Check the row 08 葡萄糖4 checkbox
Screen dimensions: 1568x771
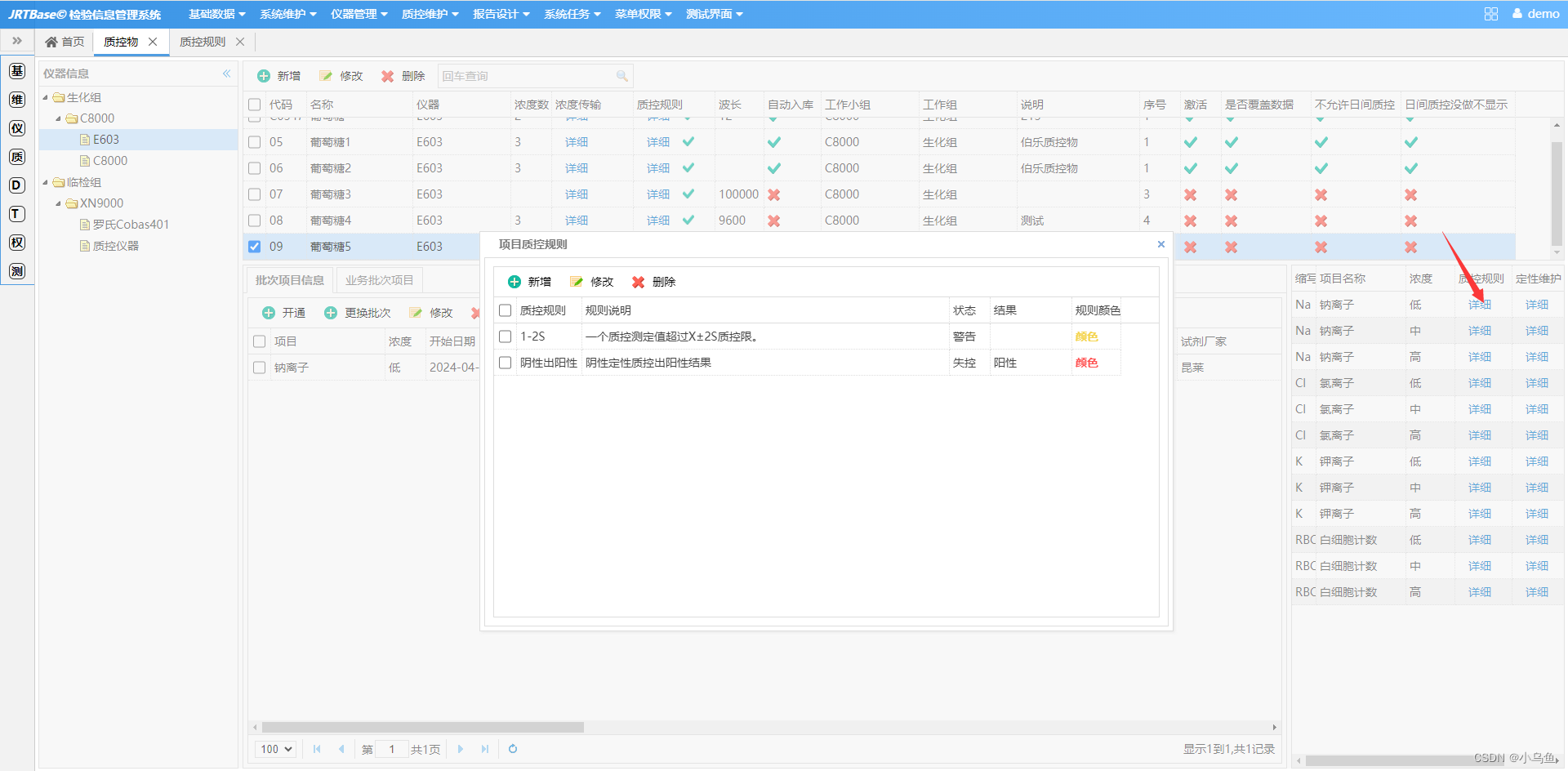click(255, 221)
